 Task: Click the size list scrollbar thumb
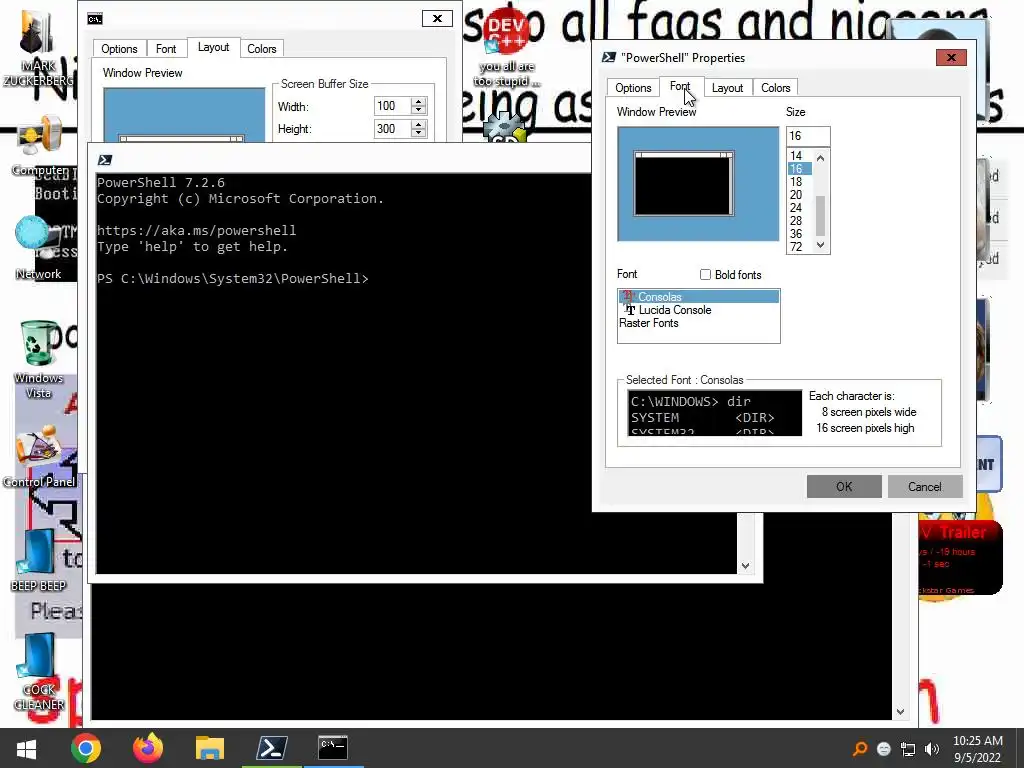point(821,215)
